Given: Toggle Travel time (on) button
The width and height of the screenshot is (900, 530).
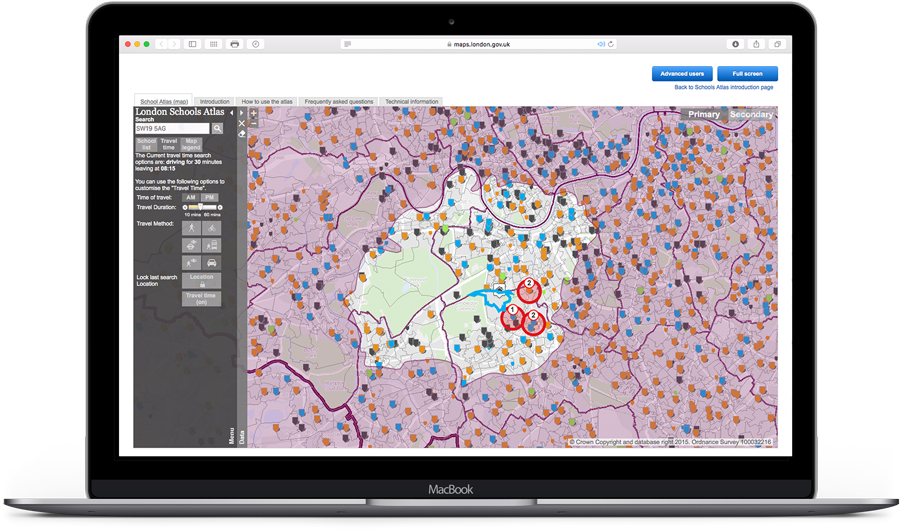Looking at the screenshot, I should coord(201,299).
